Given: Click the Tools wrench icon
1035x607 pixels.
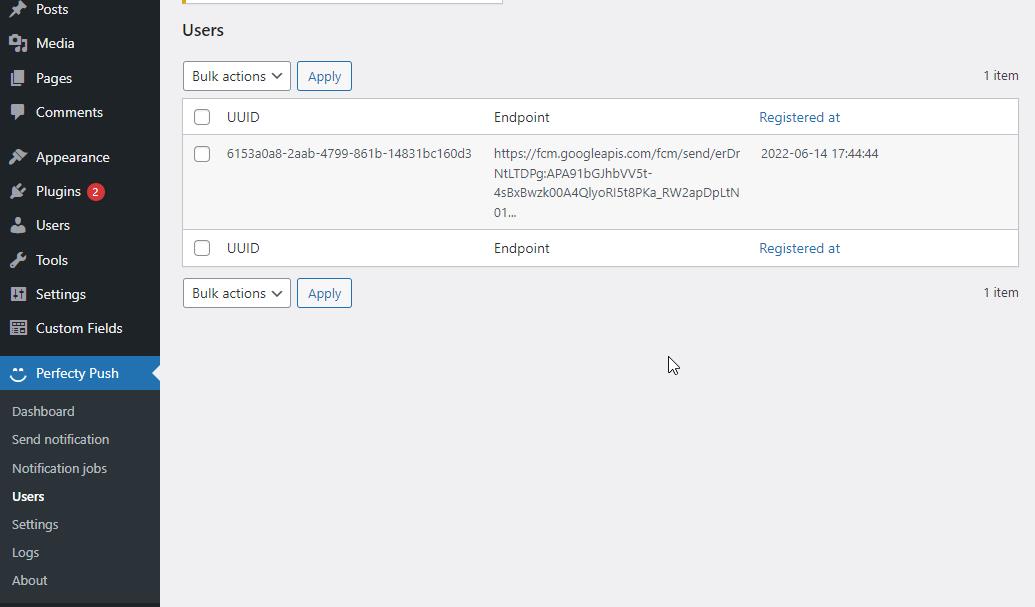Looking at the screenshot, I should tap(18, 260).
